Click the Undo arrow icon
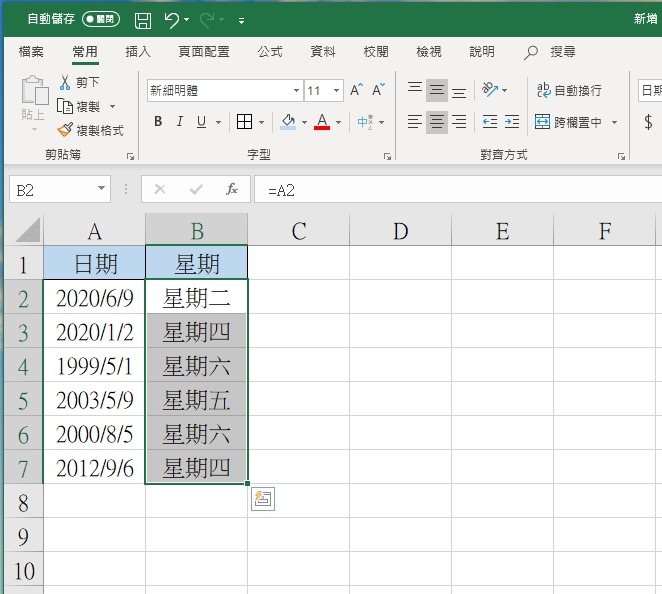The height and width of the screenshot is (594, 662). click(x=172, y=19)
